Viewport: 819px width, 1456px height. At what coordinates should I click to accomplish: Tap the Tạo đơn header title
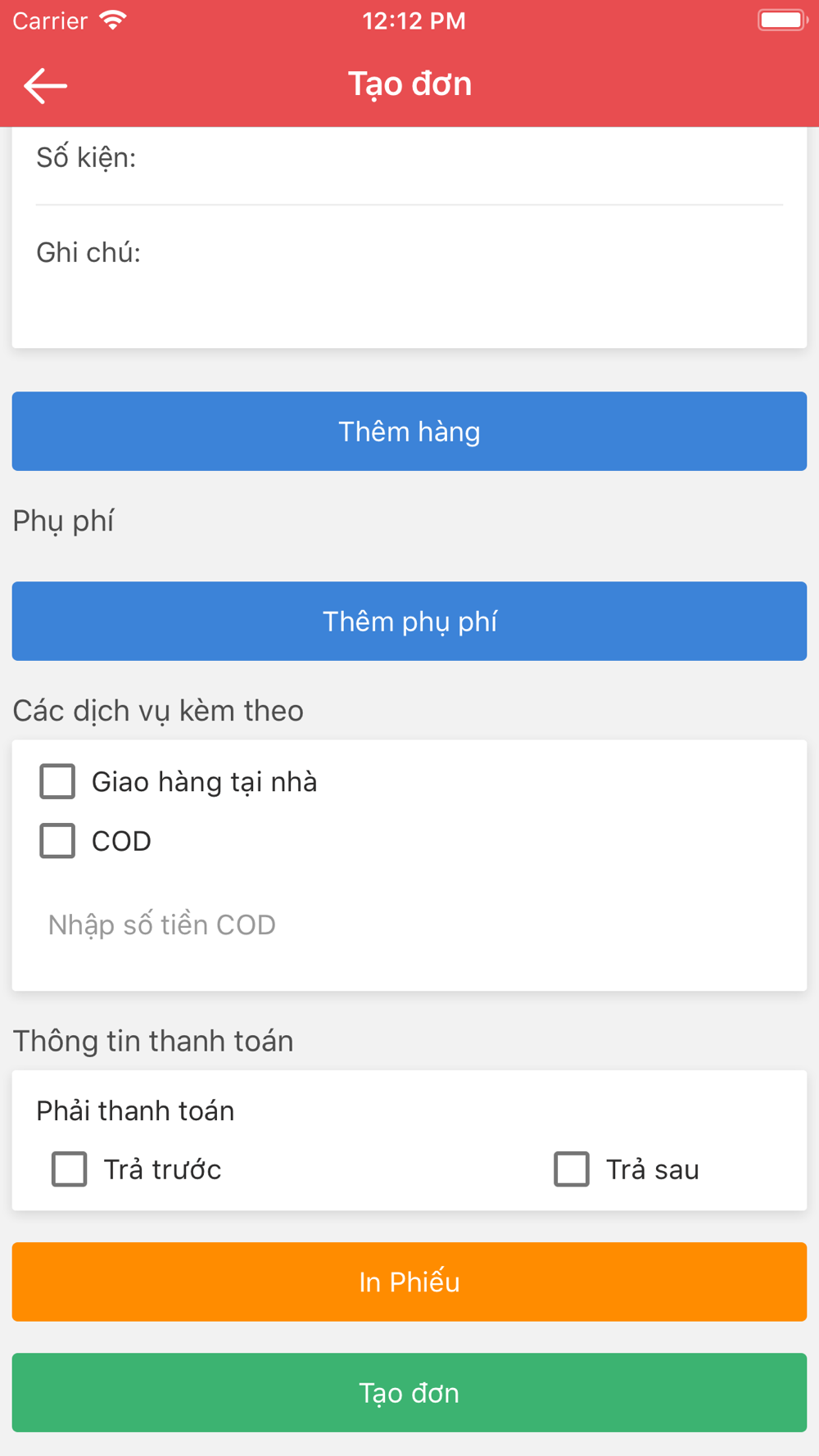[409, 84]
